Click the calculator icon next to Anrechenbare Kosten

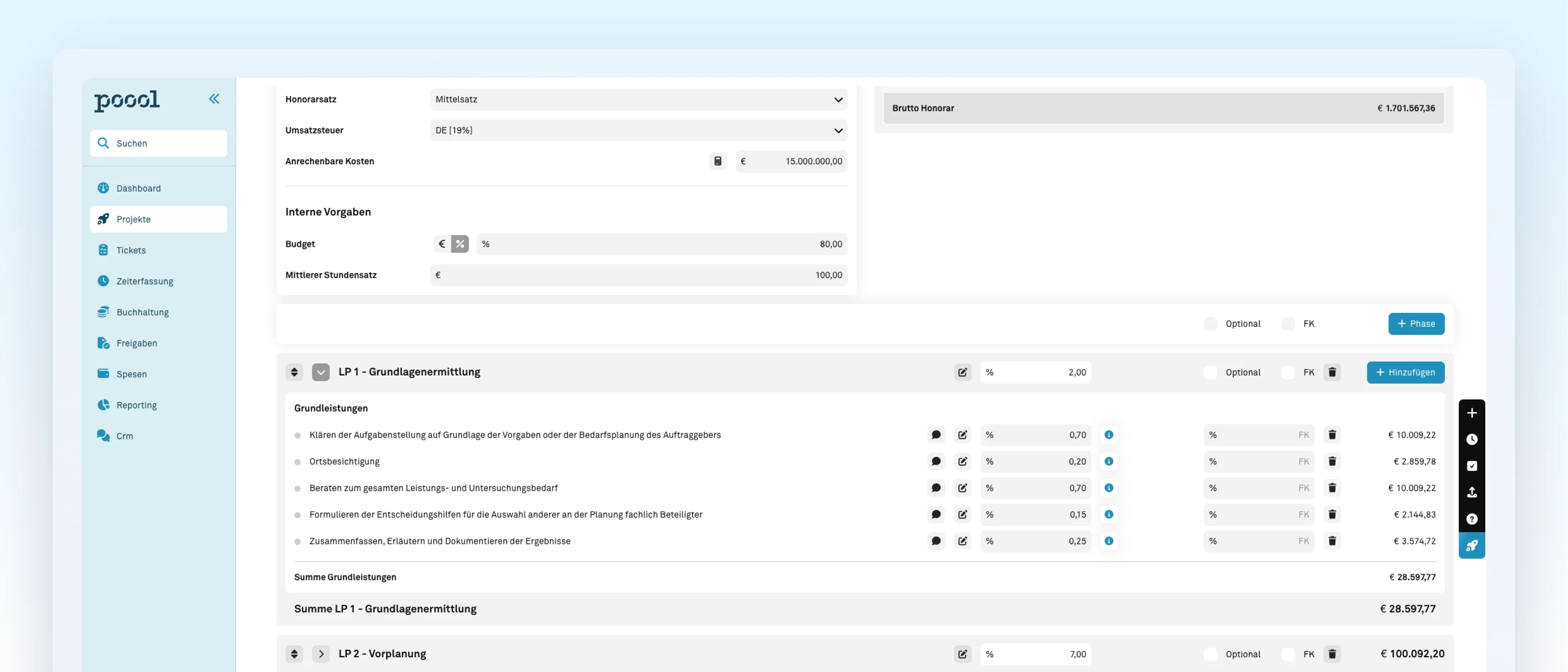pos(718,161)
